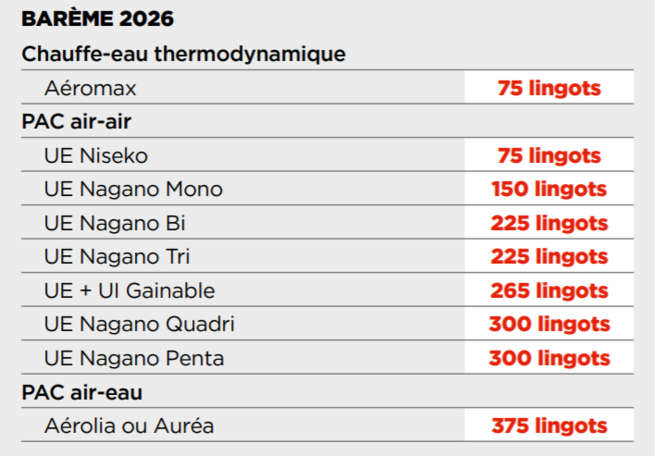Select 225 lingots in the Nagano Tri row

click(x=549, y=257)
